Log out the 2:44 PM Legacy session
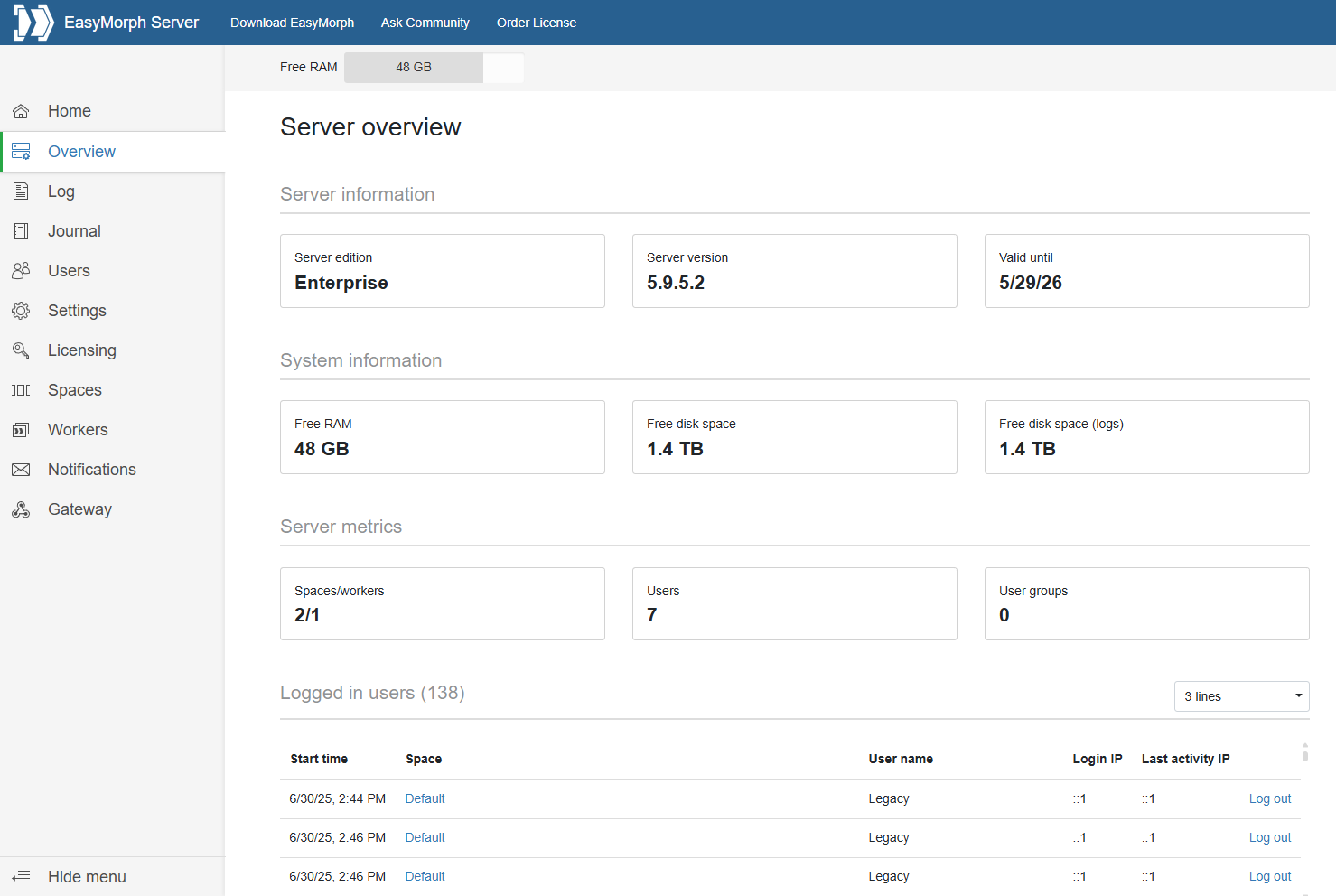Screen dimensions: 1336x896 click(x=1270, y=798)
